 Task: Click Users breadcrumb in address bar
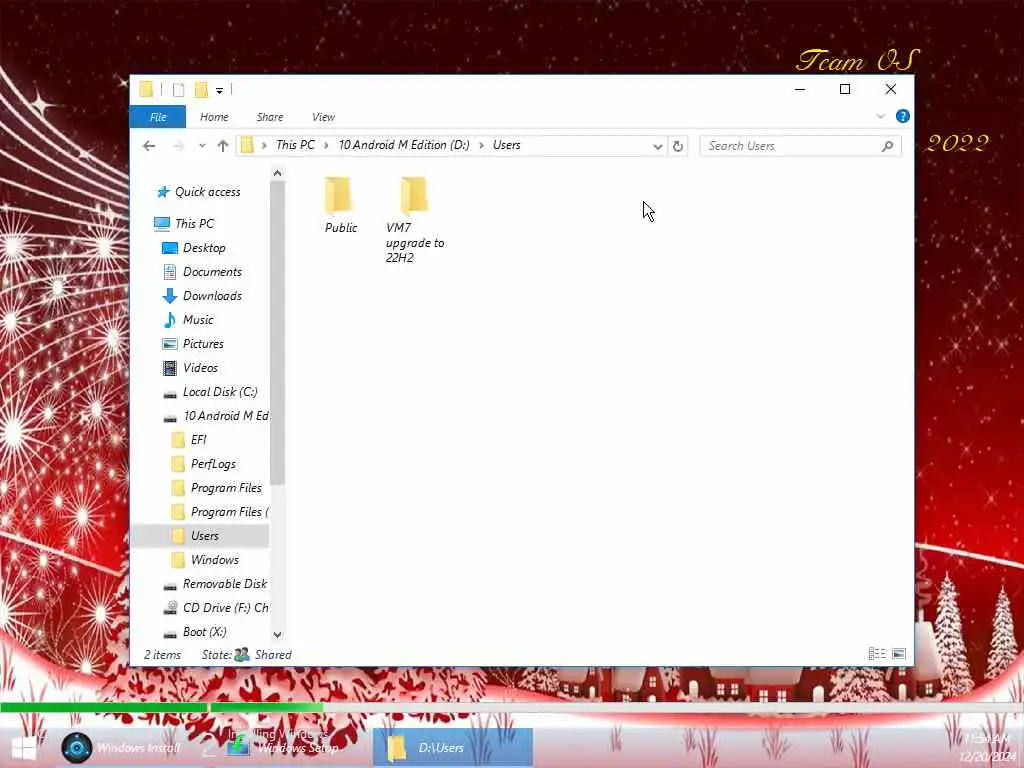[x=507, y=145]
